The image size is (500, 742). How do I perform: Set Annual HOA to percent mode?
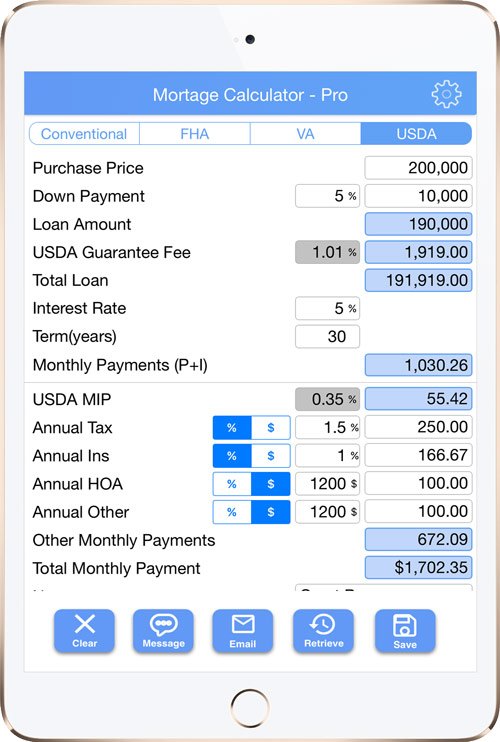[x=232, y=484]
